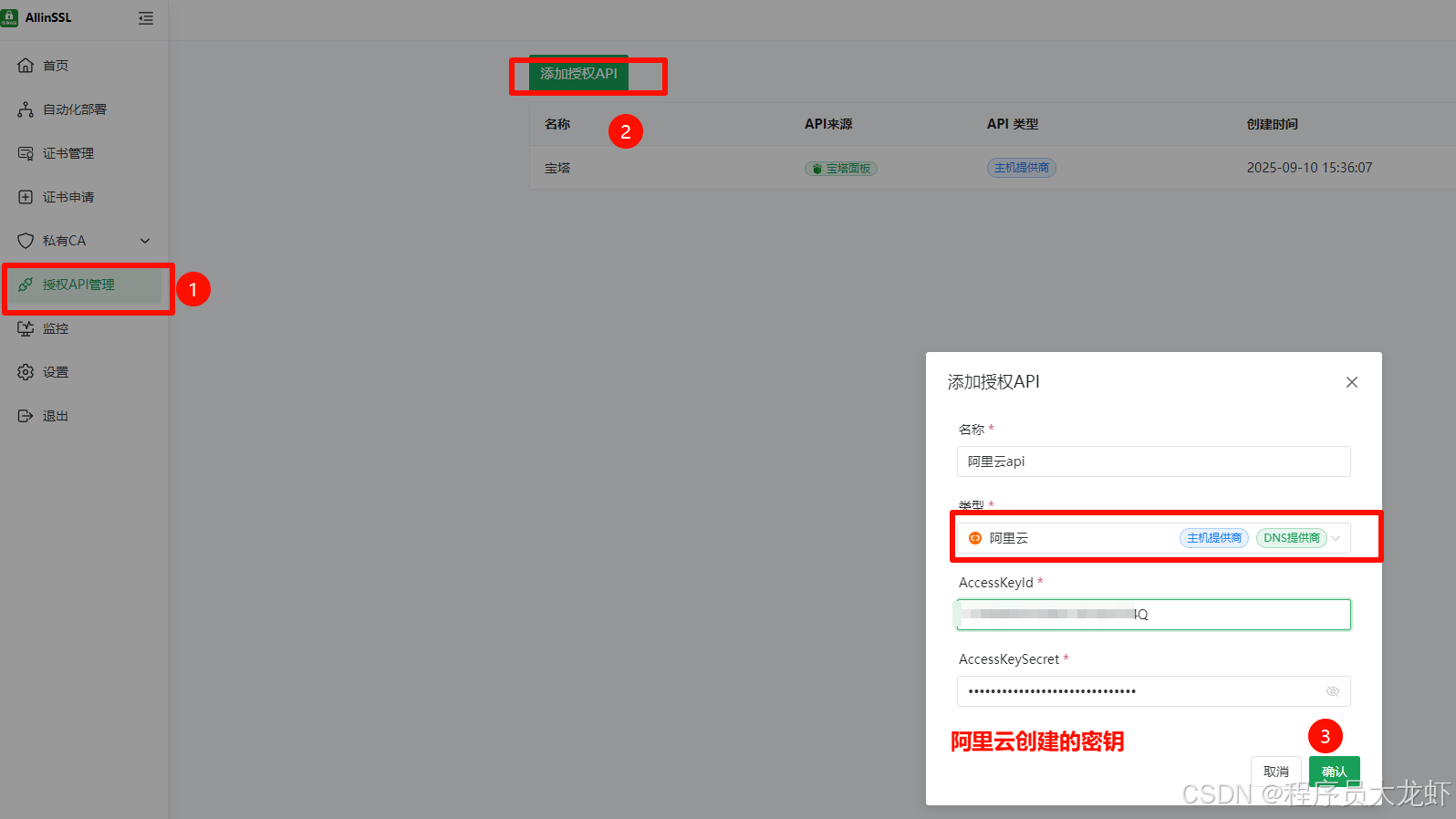1456x819 pixels.
Task: Click the 自动化部署 workflow icon
Action: pyautogui.click(x=26, y=109)
